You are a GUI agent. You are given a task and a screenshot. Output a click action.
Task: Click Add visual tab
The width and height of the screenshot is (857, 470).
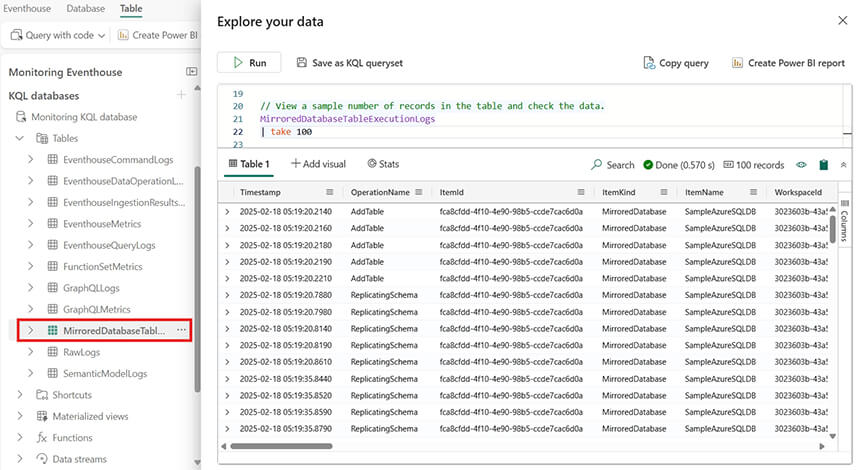318,164
